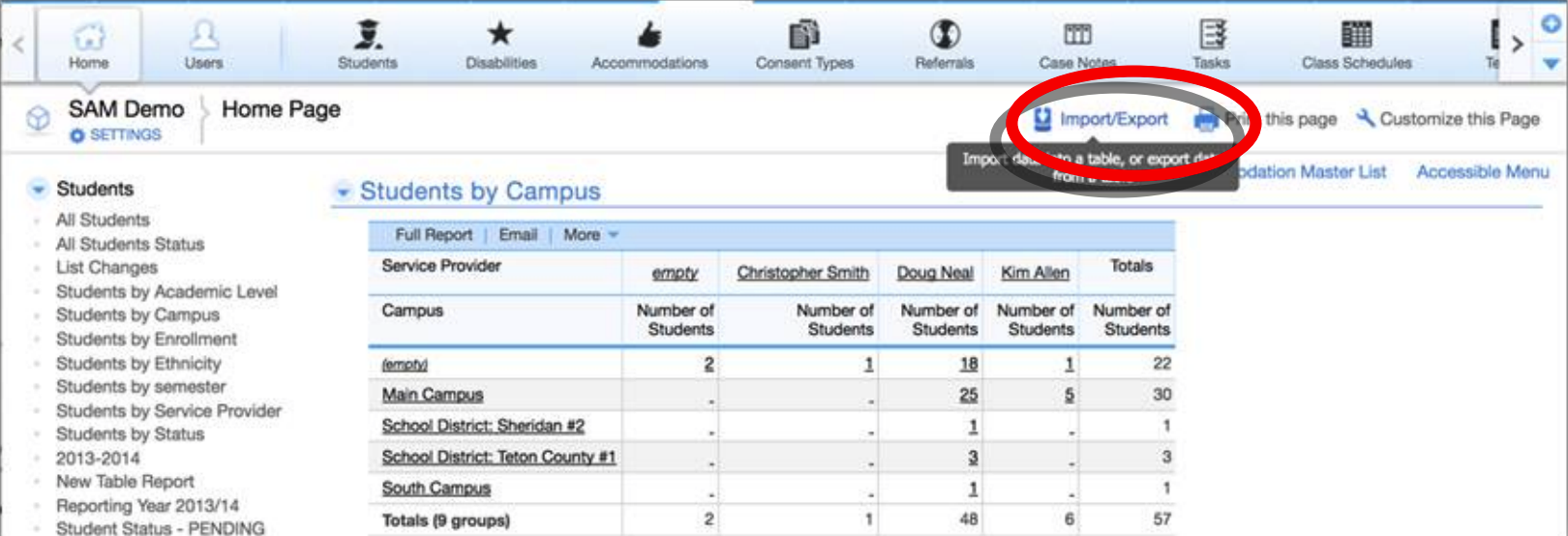Click Customize this Page
Image resolution: width=1568 pixels, height=536 pixels.
1459,119
